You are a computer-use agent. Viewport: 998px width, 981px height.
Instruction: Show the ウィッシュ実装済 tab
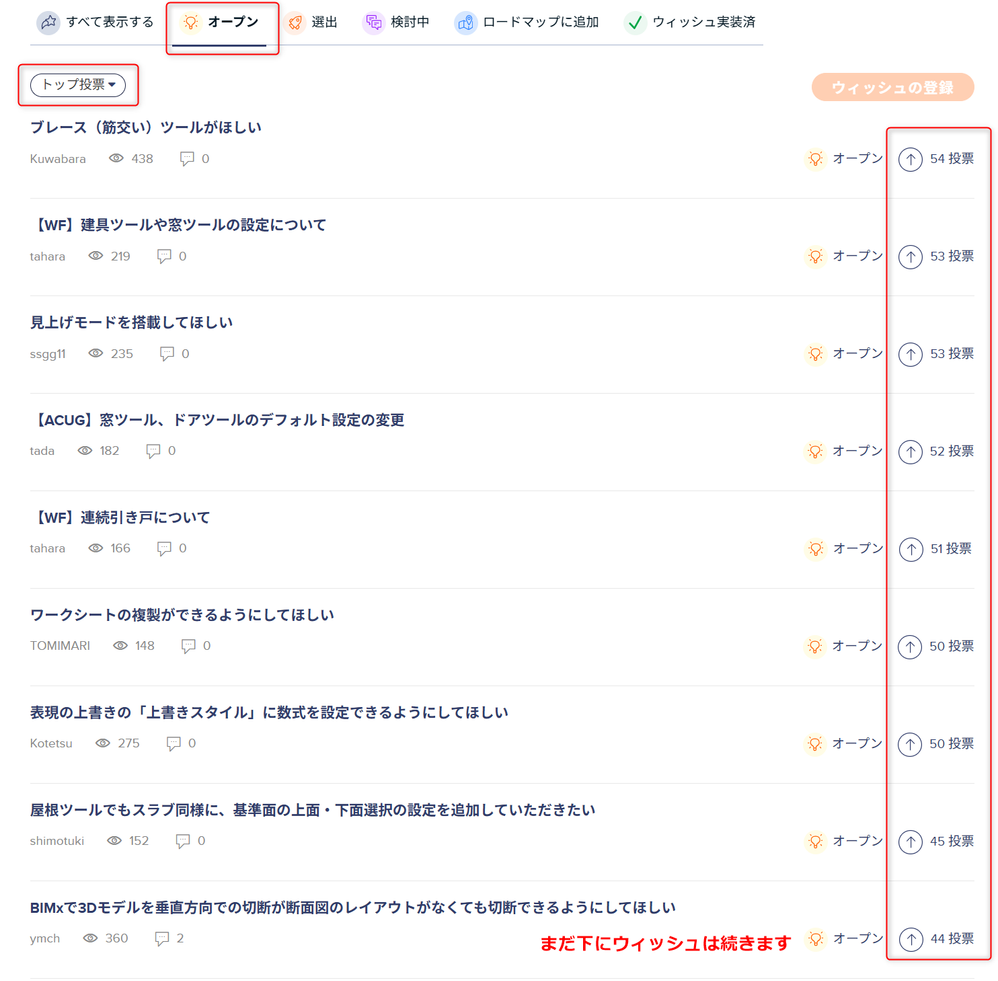(690, 22)
